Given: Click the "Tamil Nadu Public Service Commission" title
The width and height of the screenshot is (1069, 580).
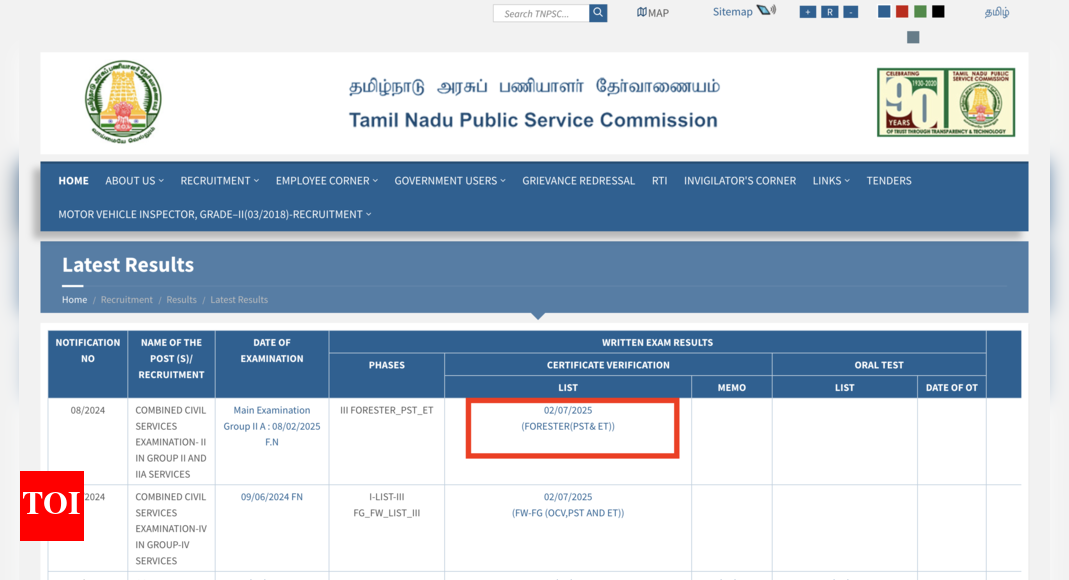Looking at the screenshot, I should pos(533,120).
